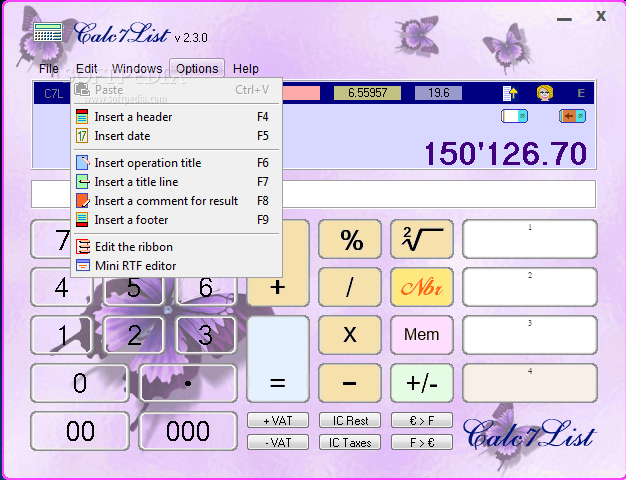
Task: Click the calculator logo icon
Action: click(x=48, y=32)
